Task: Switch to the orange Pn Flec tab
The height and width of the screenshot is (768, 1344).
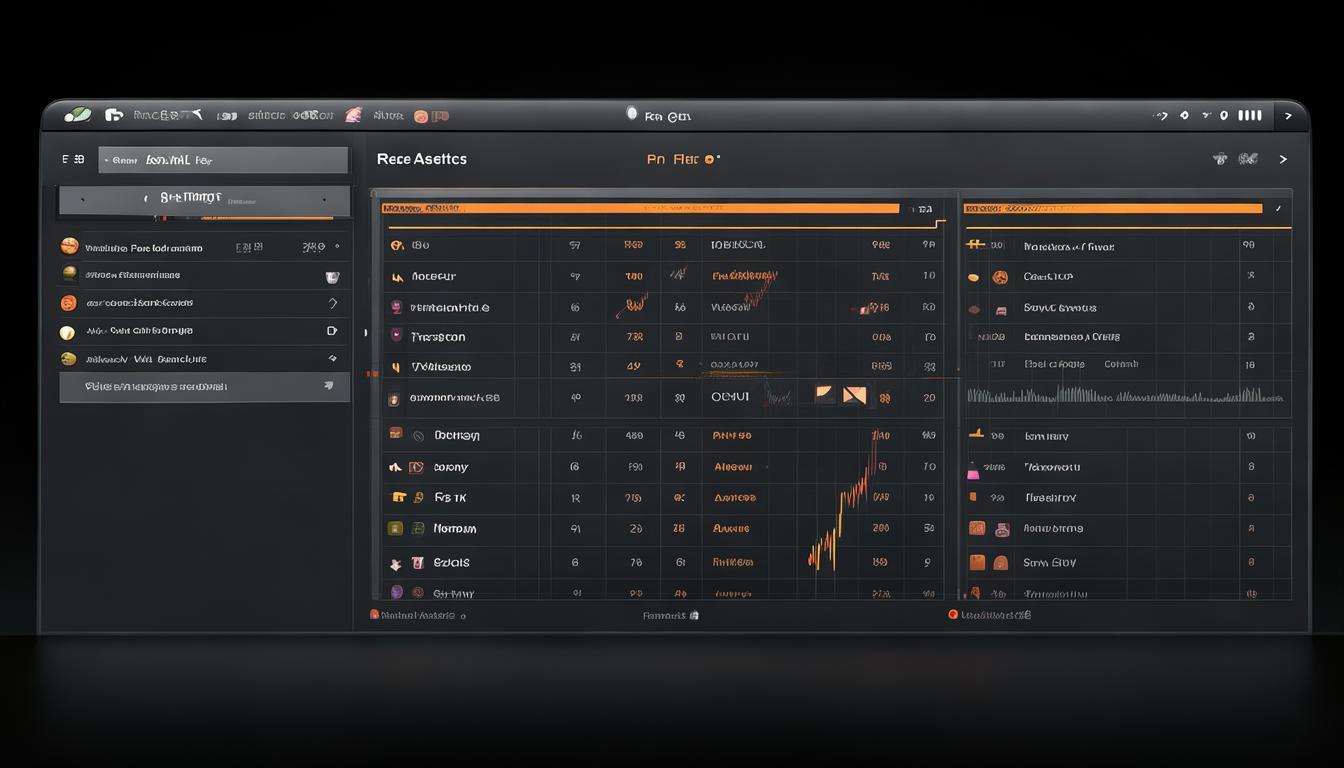Action: coord(682,159)
